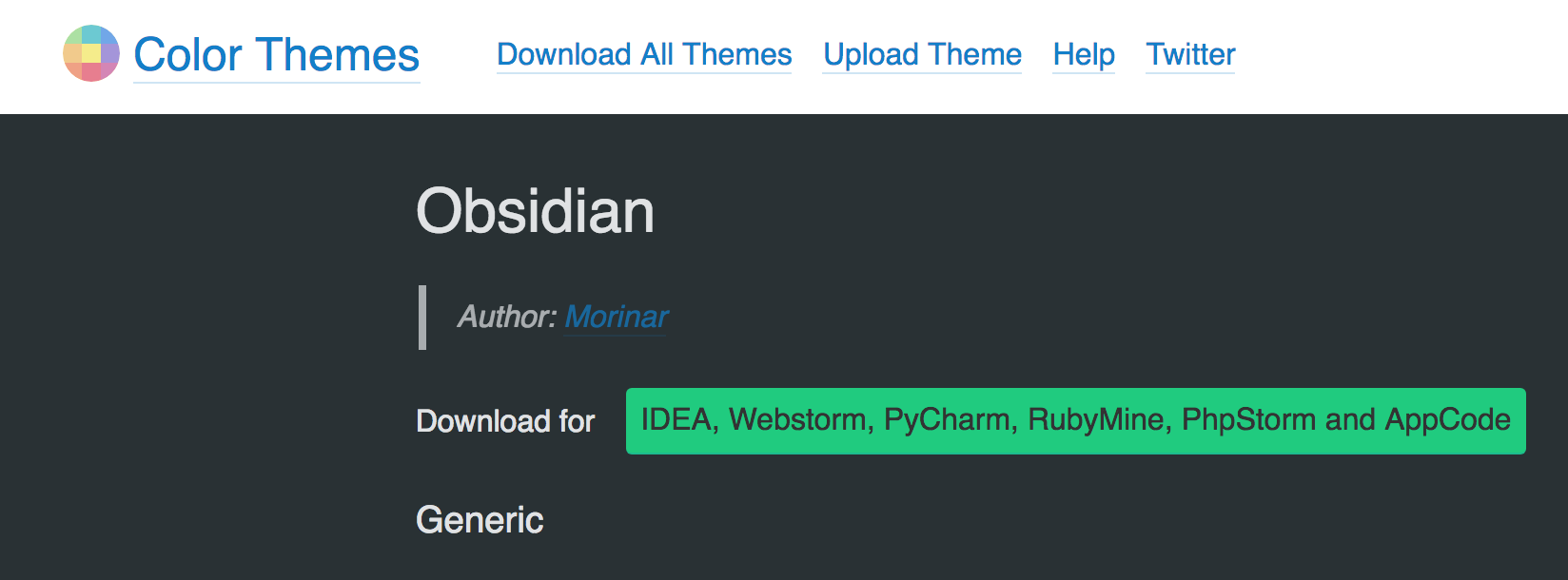The width and height of the screenshot is (1568, 580).
Task: Click the "Obsidian" theme title
Action: point(537,211)
